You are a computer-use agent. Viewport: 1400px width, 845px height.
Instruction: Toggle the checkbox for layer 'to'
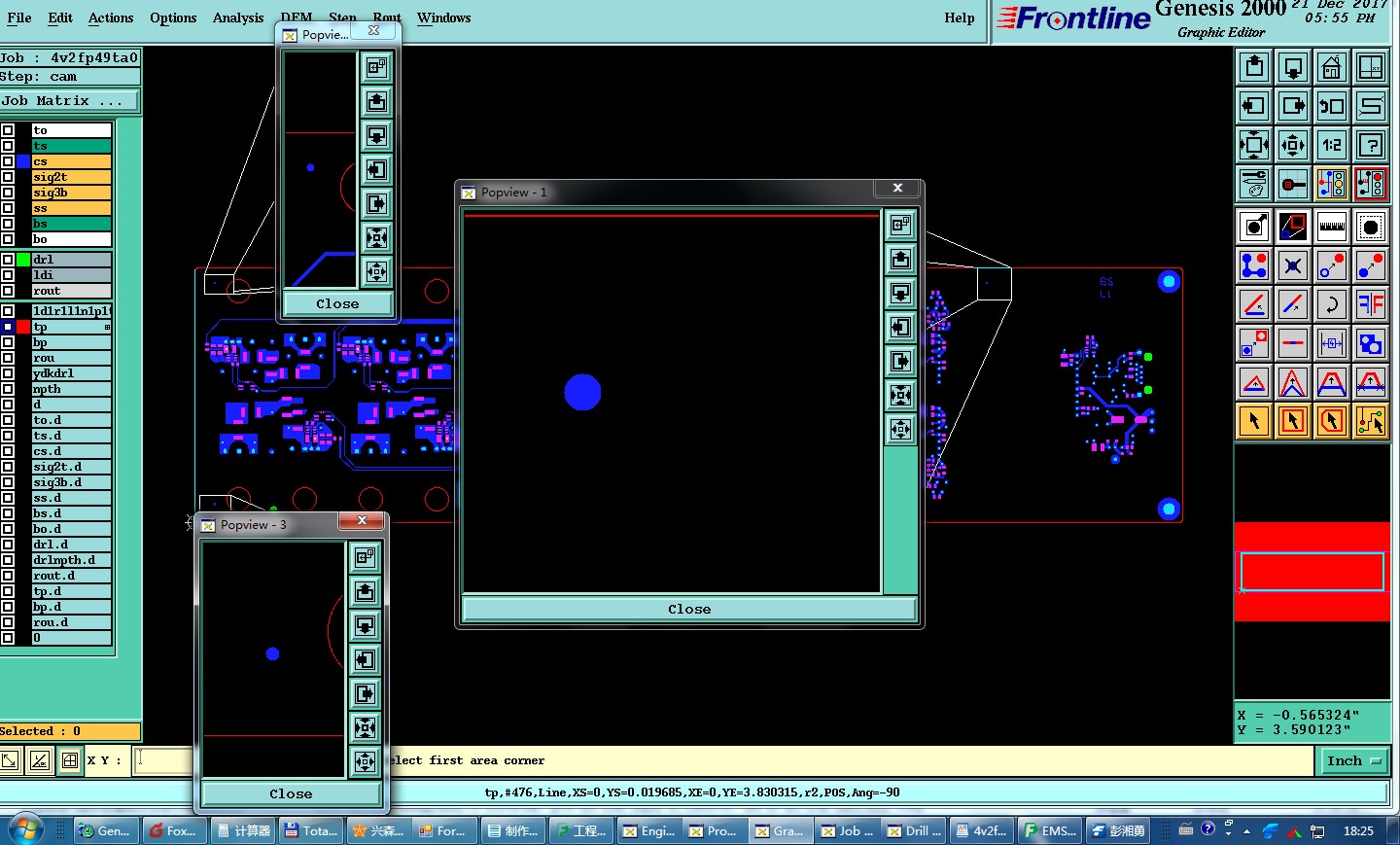click(x=8, y=130)
